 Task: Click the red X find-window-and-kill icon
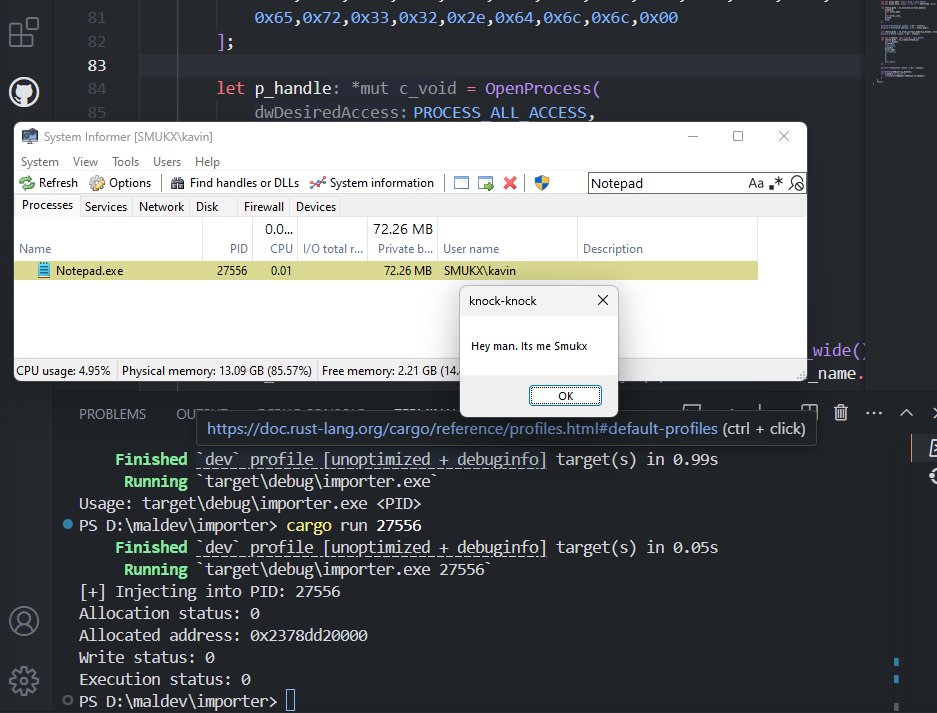(510, 183)
